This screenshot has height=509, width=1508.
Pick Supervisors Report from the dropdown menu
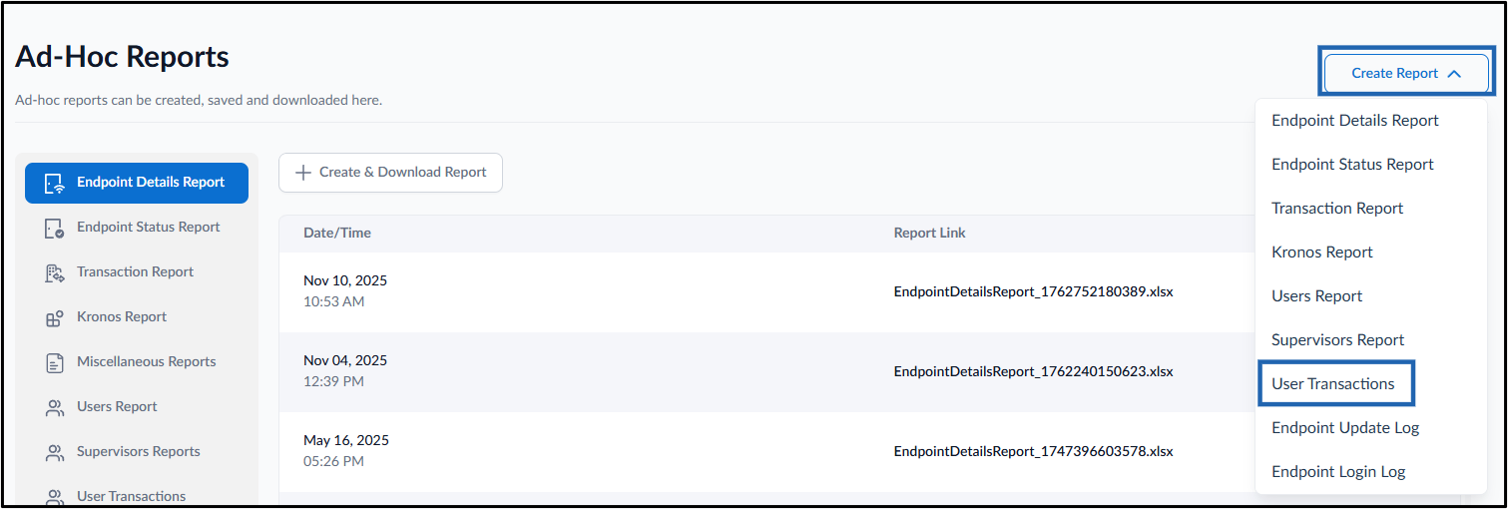(x=1338, y=340)
